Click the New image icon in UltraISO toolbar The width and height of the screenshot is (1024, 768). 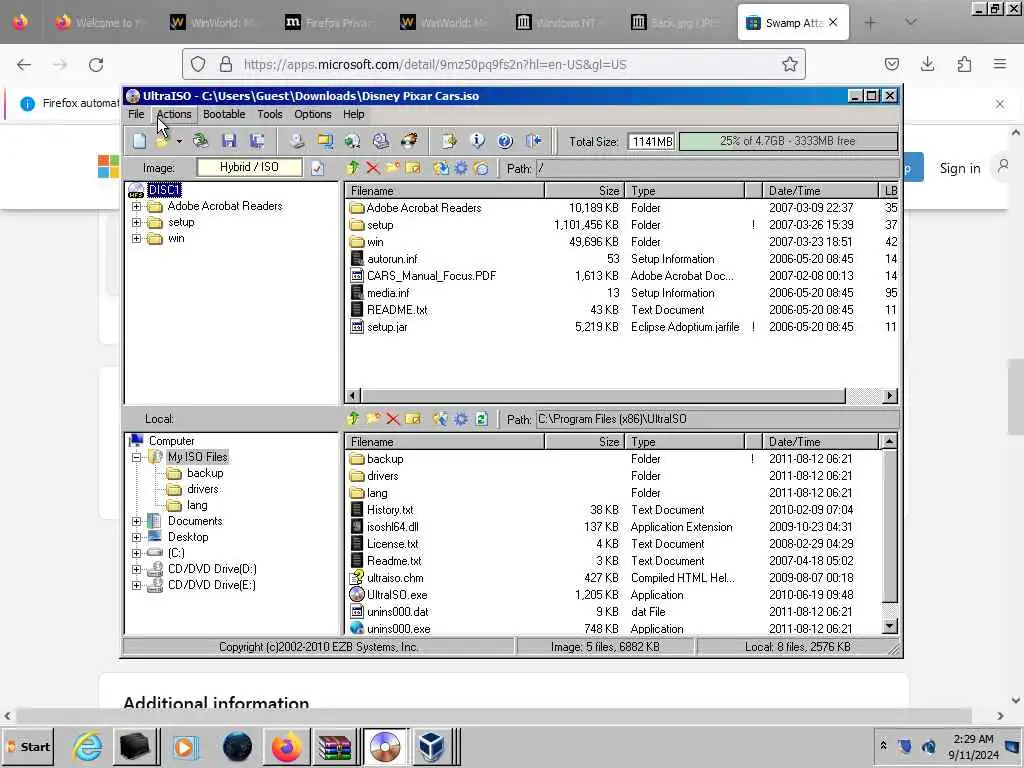click(139, 140)
